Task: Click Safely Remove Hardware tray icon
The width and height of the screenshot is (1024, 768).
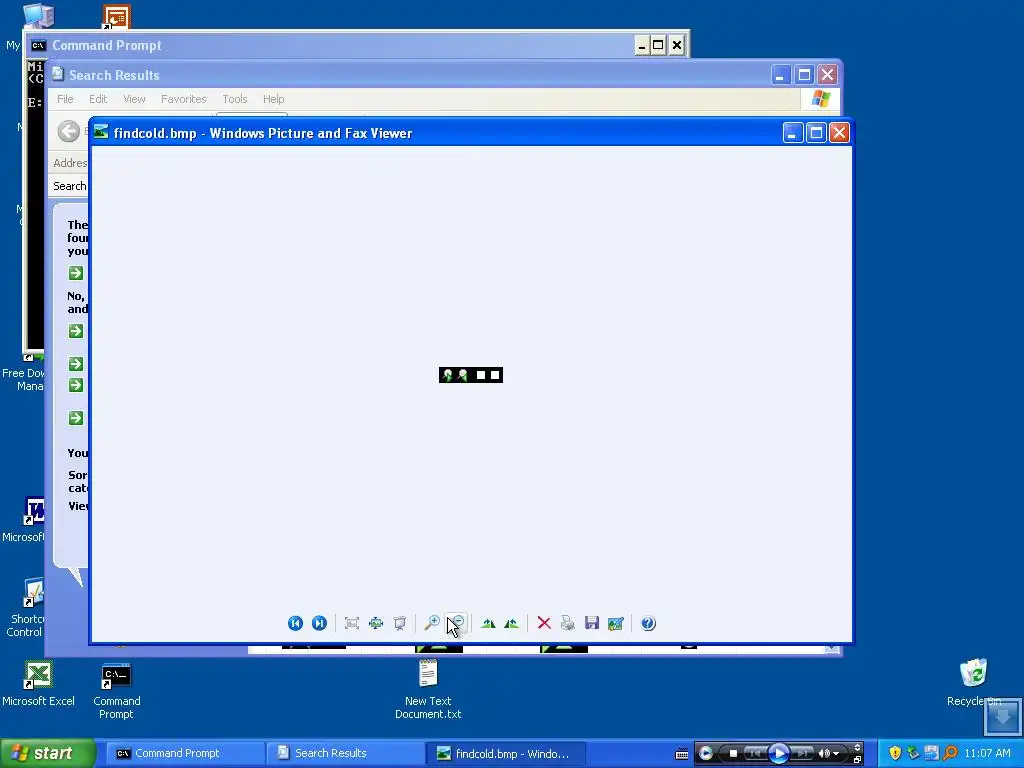Action: [913, 753]
